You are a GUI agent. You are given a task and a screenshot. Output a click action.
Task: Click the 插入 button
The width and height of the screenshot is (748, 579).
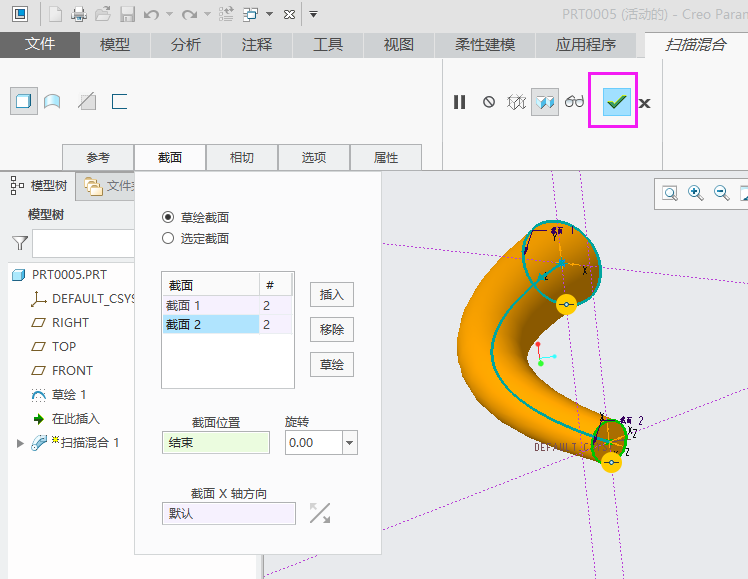[x=331, y=294]
